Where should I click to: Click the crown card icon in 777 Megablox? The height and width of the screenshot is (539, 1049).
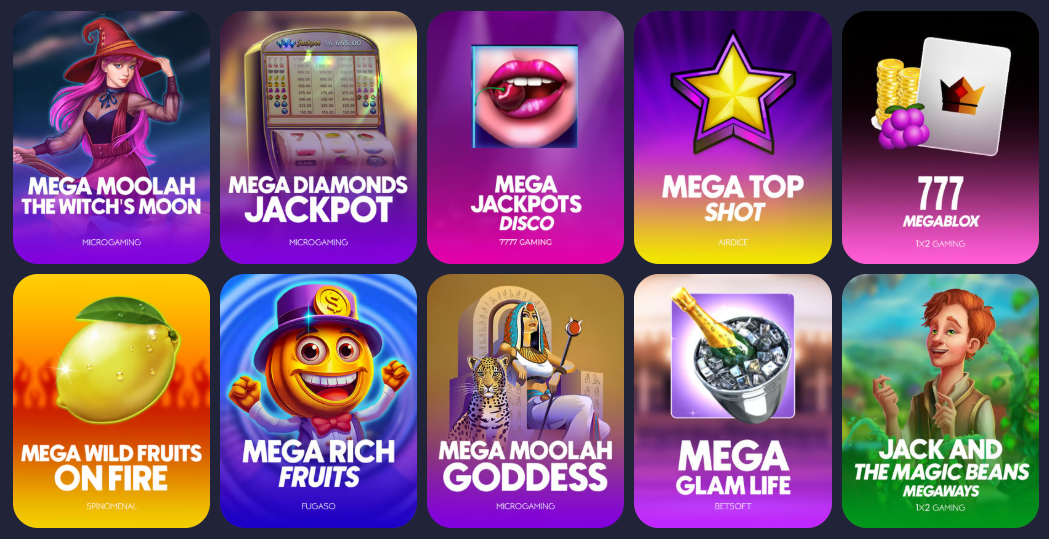pos(963,96)
